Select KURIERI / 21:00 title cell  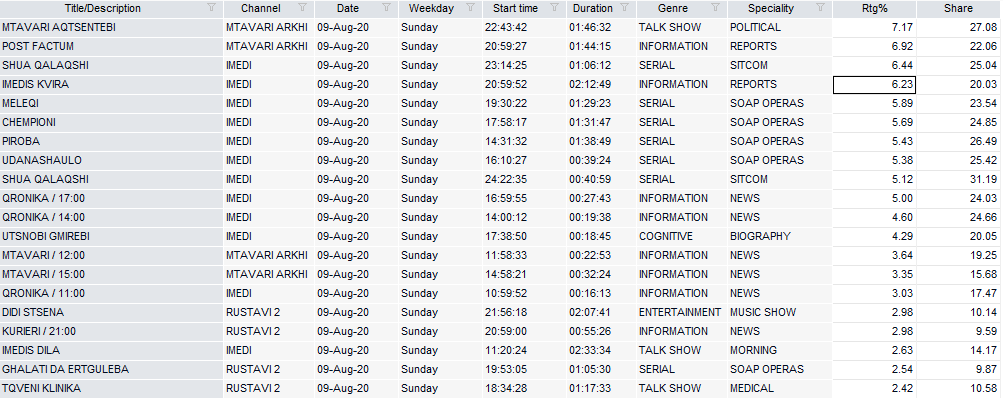coord(111,331)
